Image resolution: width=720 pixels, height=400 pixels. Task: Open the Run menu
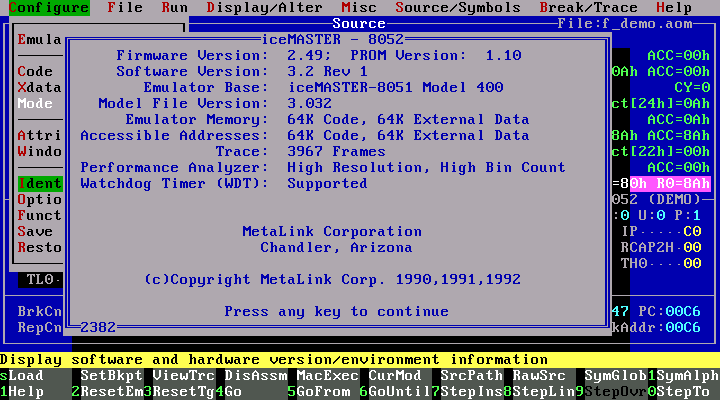coord(174,8)
